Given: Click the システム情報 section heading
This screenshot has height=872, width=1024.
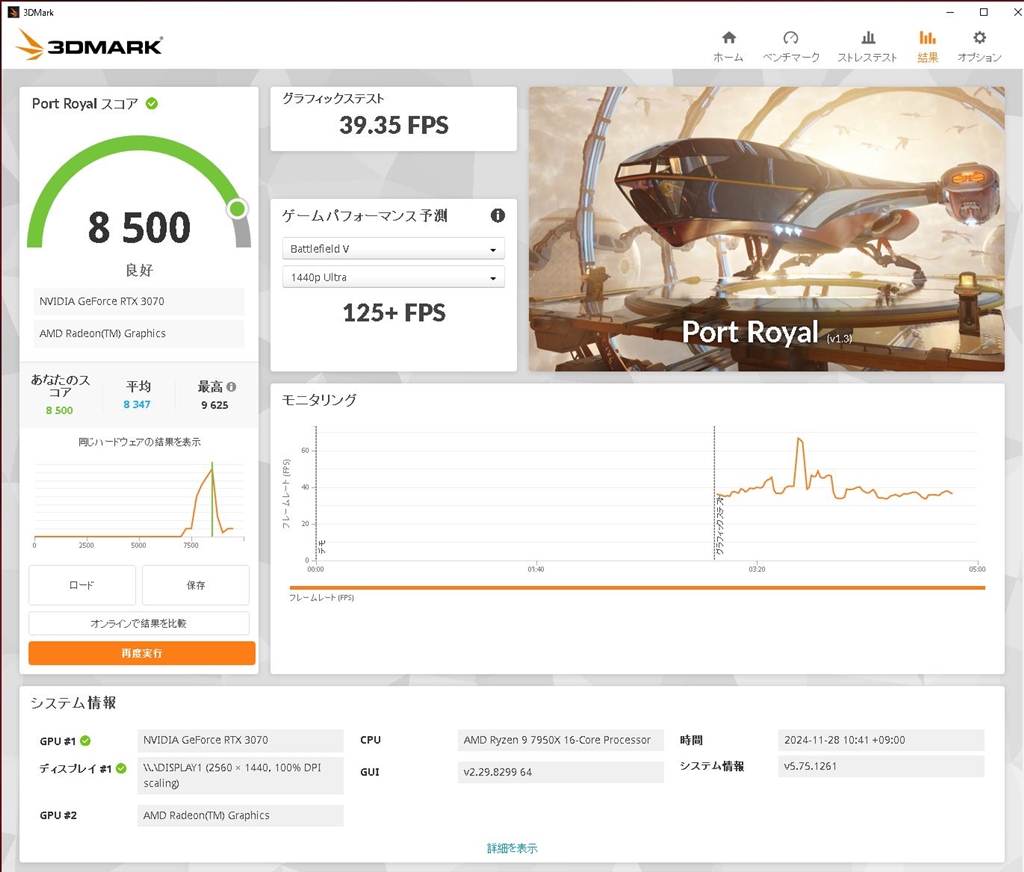Looking at the screenshot, I should pos(73,703).
